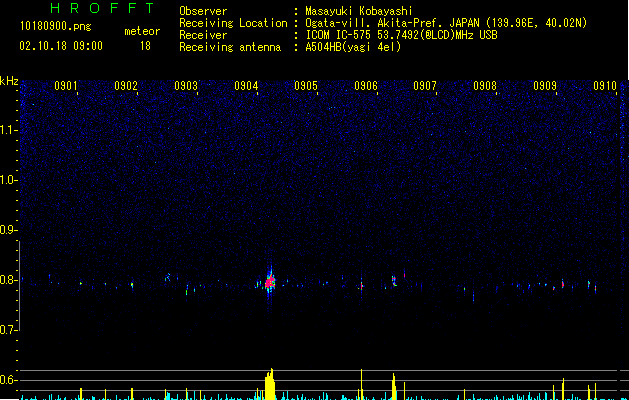This screenshot has height=400, width=629.
Task: Click the Observer label
Action: 203,11
